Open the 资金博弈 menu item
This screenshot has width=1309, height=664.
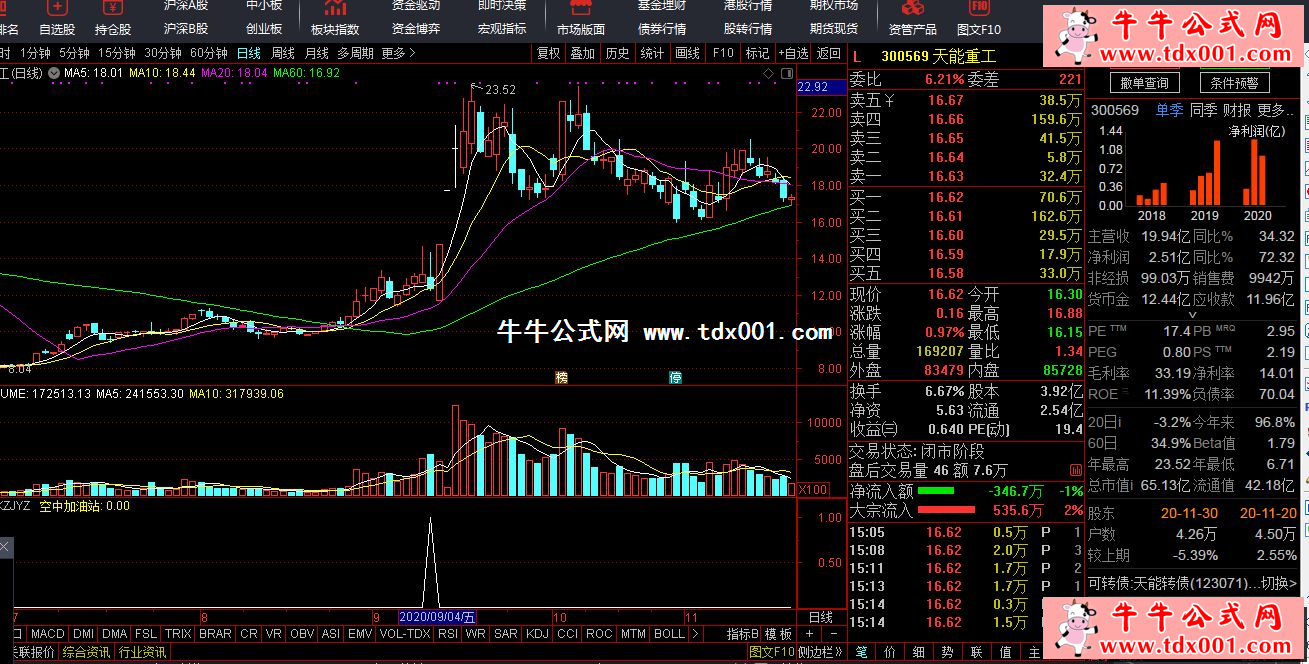tap(416, 29)
